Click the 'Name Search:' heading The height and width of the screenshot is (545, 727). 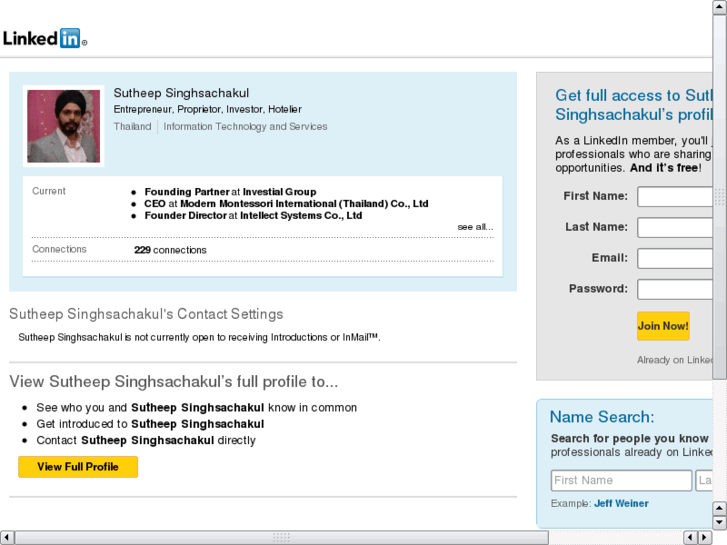tap(602, 417)
